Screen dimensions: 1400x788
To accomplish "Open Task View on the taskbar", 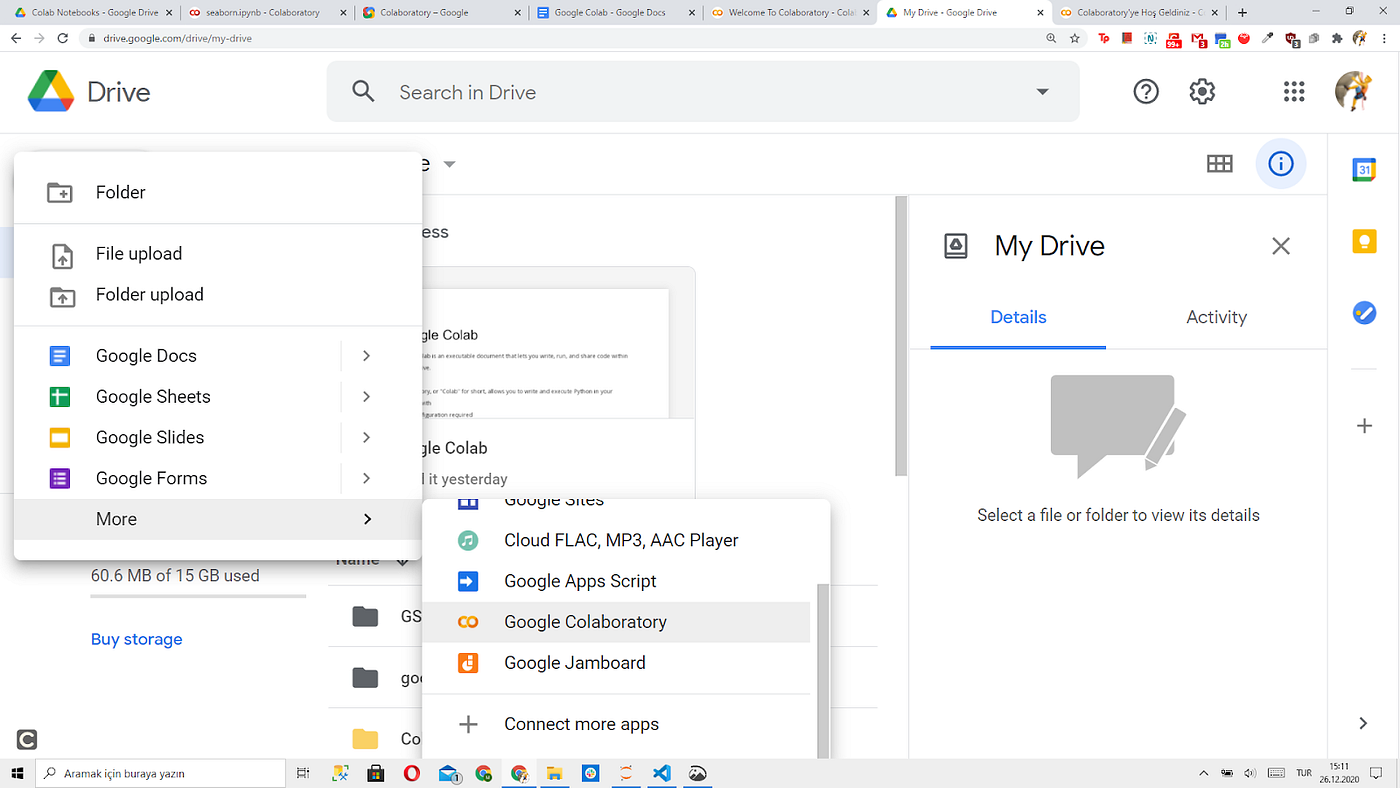I will 303,773.
